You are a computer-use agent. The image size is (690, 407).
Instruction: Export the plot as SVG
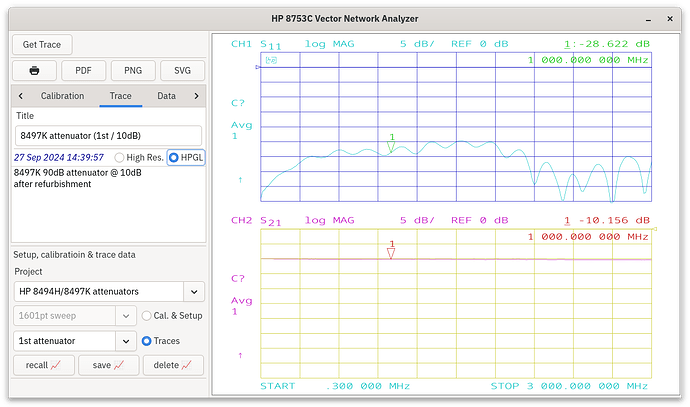(x=182, y=70)
